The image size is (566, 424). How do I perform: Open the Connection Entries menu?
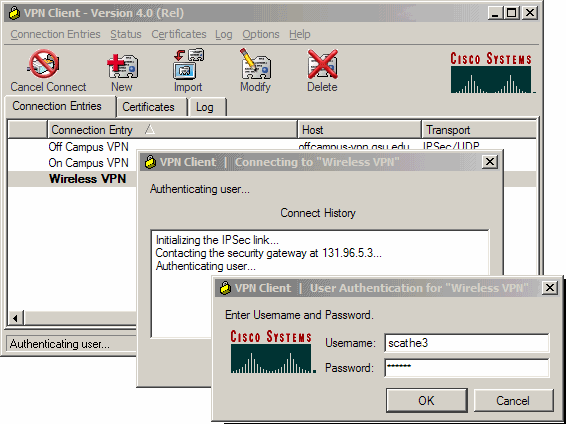[55, 34]
